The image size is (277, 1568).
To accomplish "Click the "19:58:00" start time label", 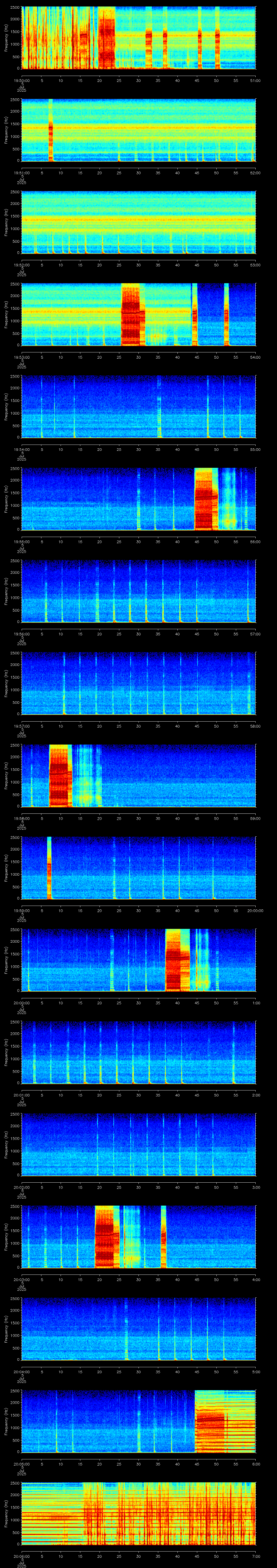I will pyautogui.click(x=22, y=818).
